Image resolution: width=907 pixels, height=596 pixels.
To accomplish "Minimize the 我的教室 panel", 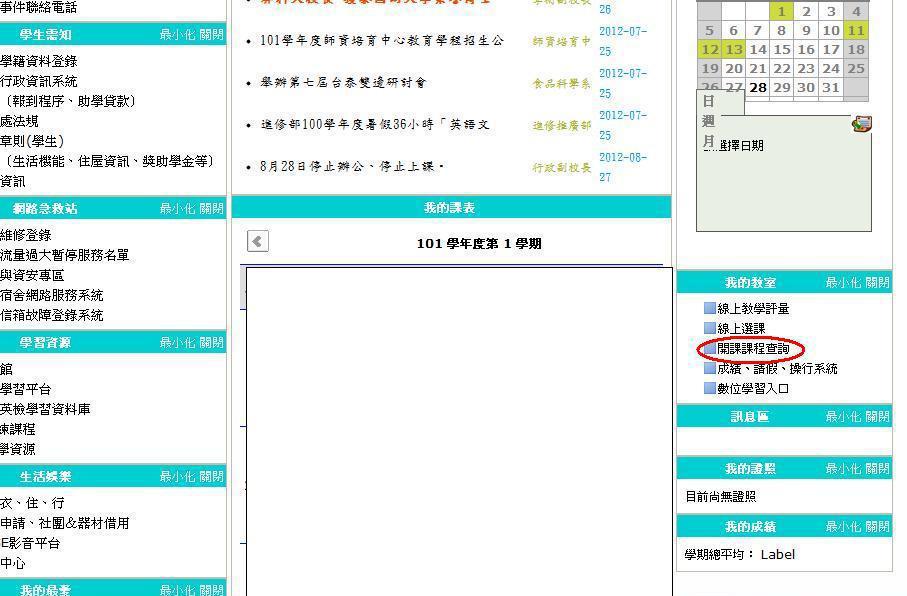I will point(844,282).
